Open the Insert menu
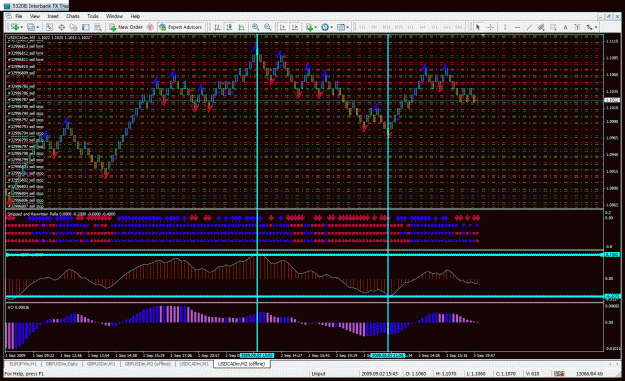The height and width of the screenshot is (381, 625). (x=53, y=16)
